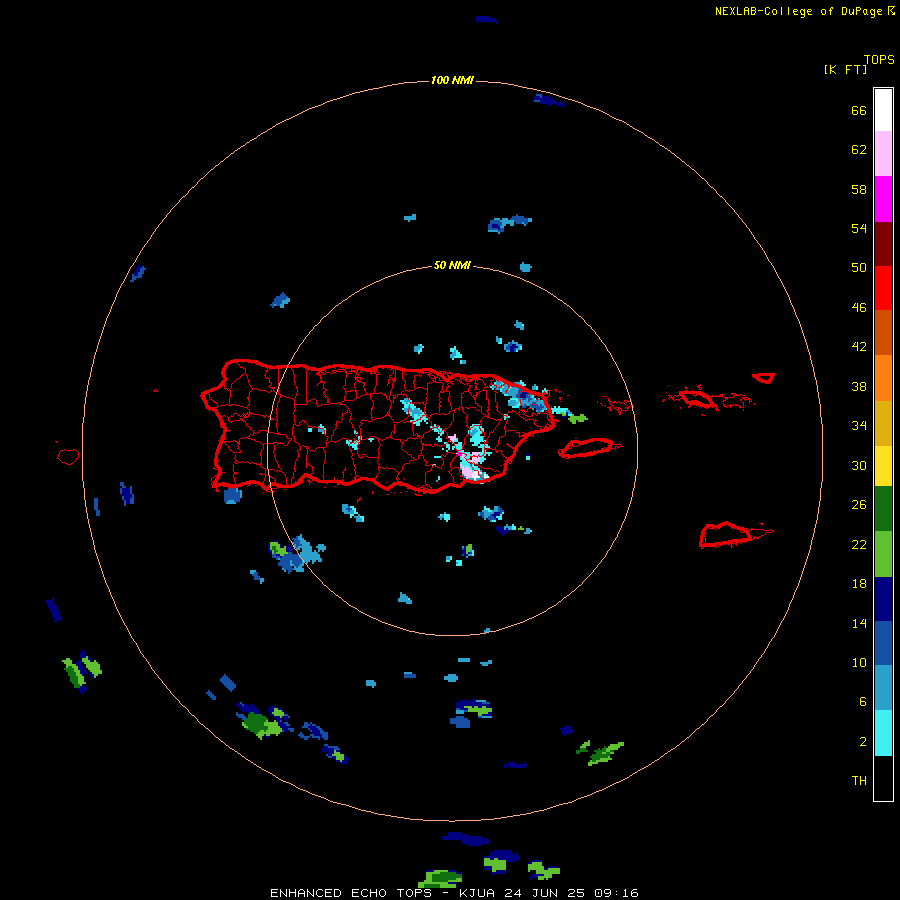Click the 'KJUA' radar site identifier
900x900 pixels.
coord(479,893)
